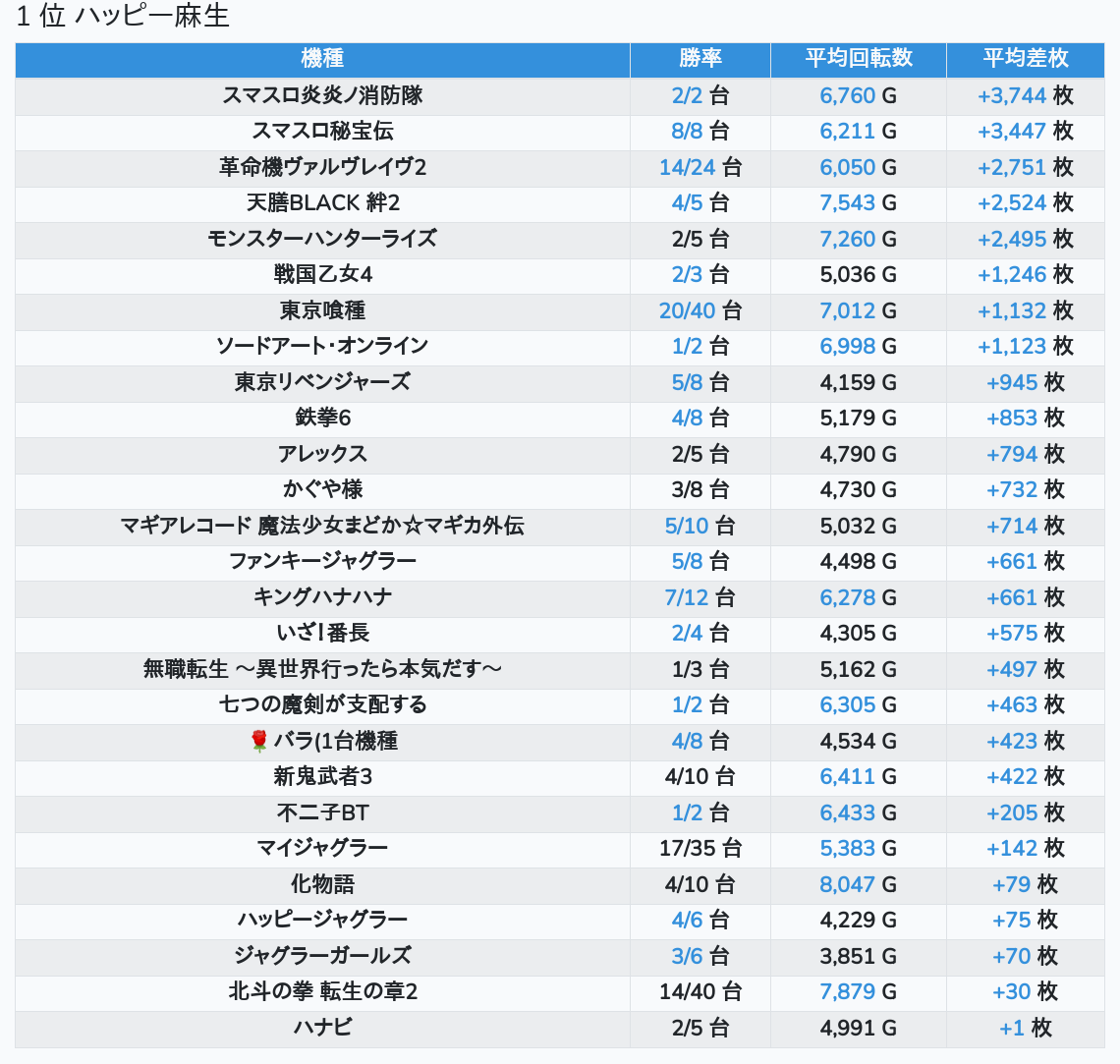Click the ソードアート・オンライン machine name

(322, 346)
